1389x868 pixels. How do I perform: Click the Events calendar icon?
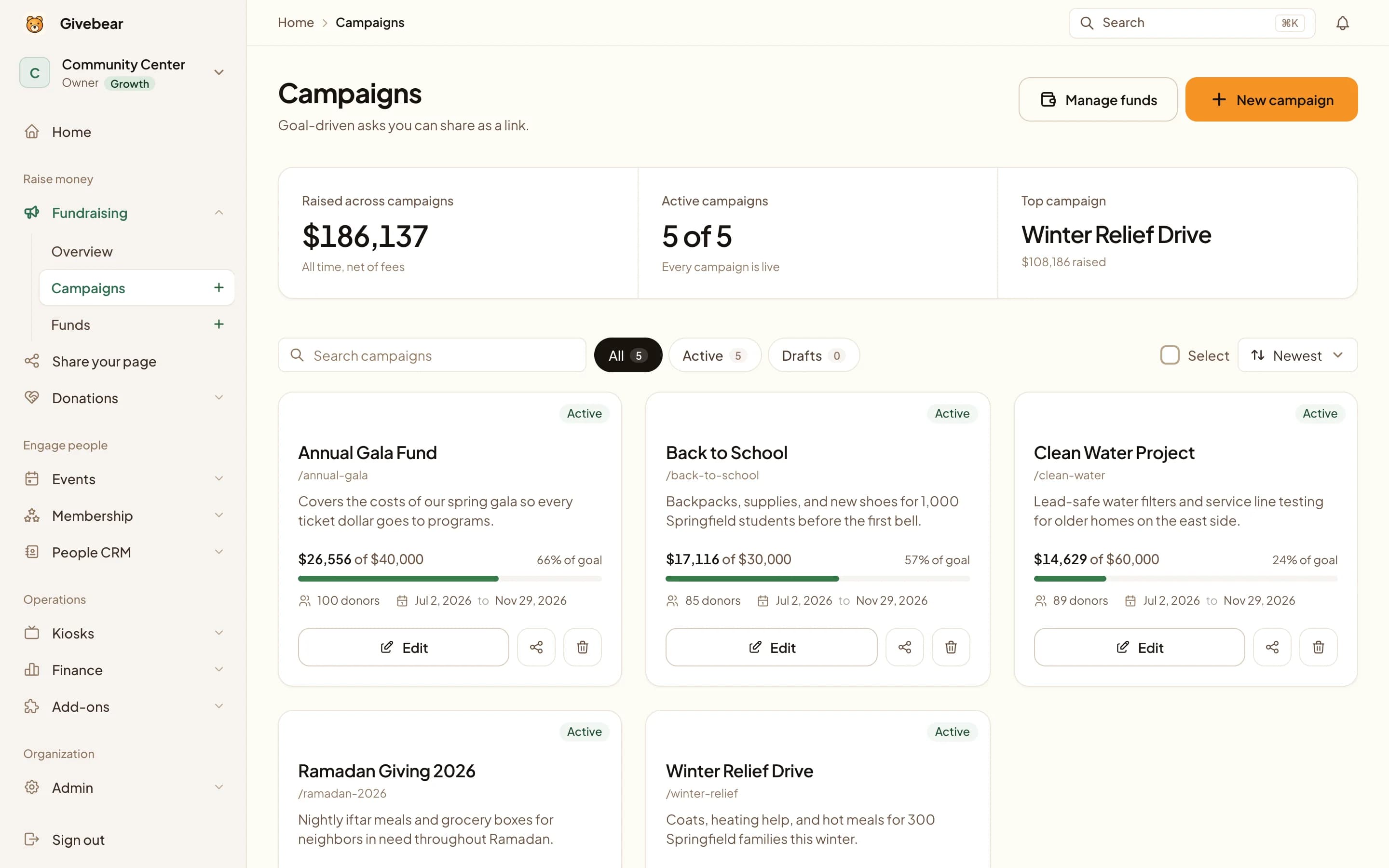click(31, 479)
